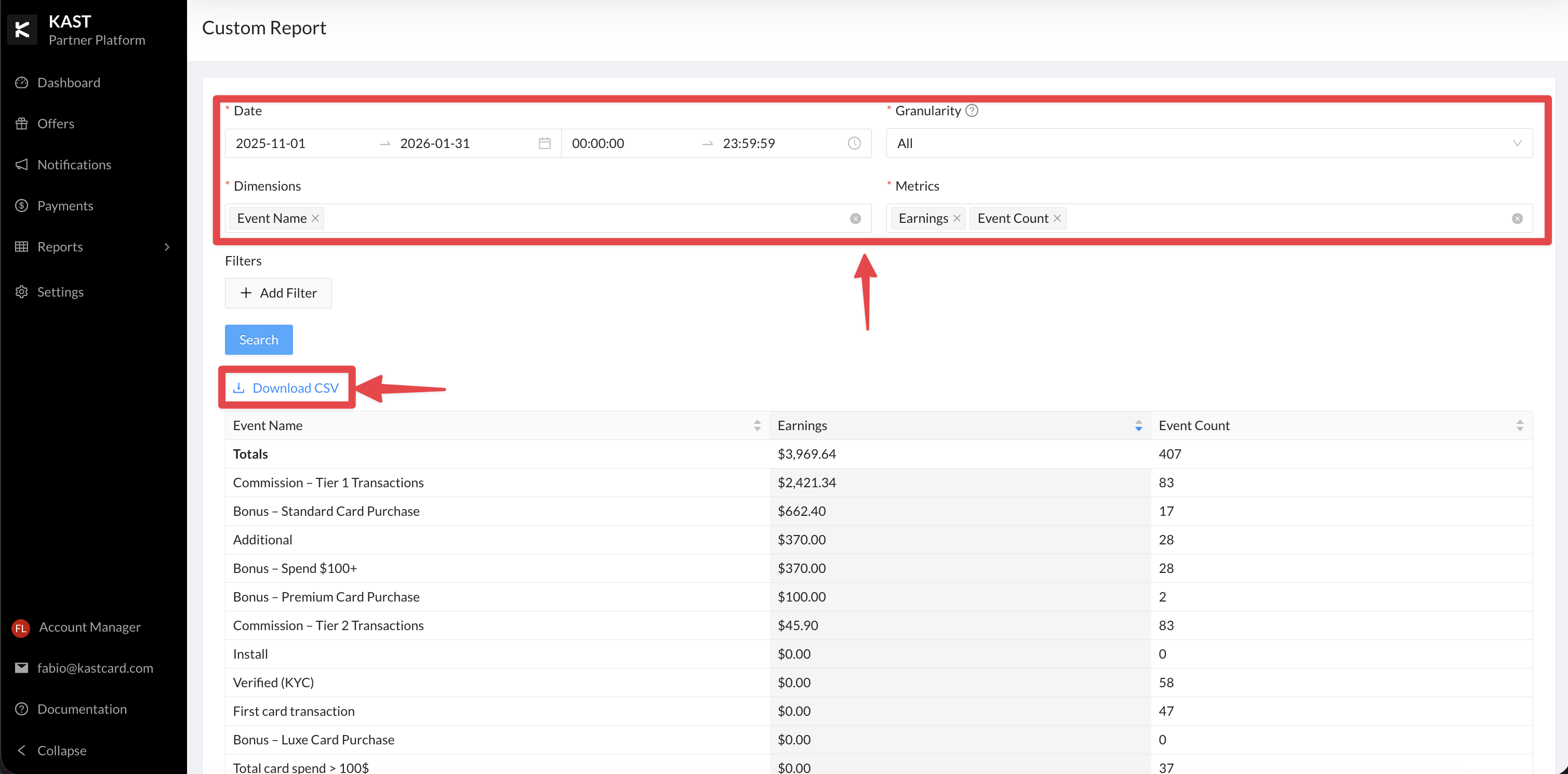Clear all Dimensions with circle X

pos(855,219)
